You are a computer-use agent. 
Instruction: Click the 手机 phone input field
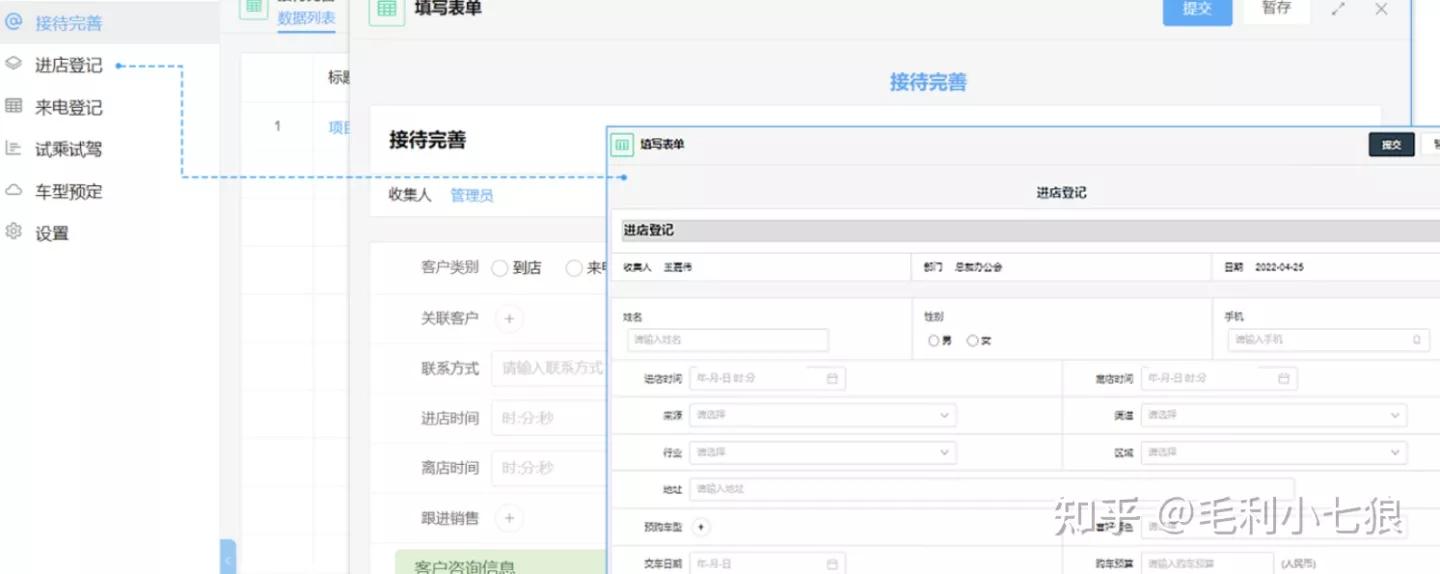(x=1328, y=340)
